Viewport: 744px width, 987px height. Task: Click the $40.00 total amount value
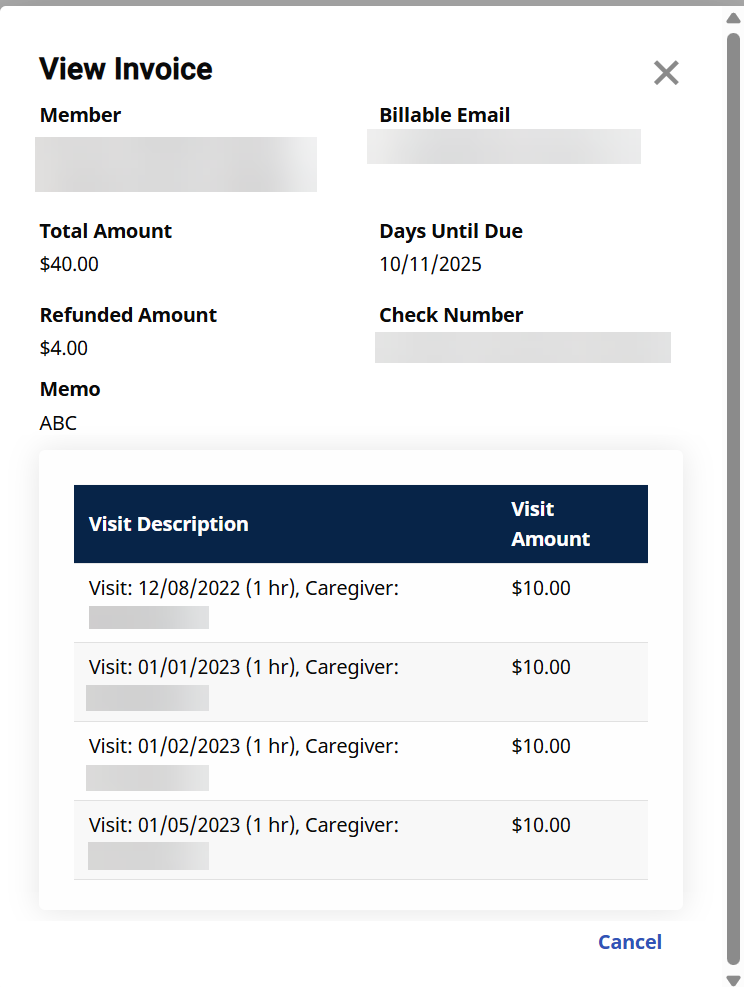[69, 265]
